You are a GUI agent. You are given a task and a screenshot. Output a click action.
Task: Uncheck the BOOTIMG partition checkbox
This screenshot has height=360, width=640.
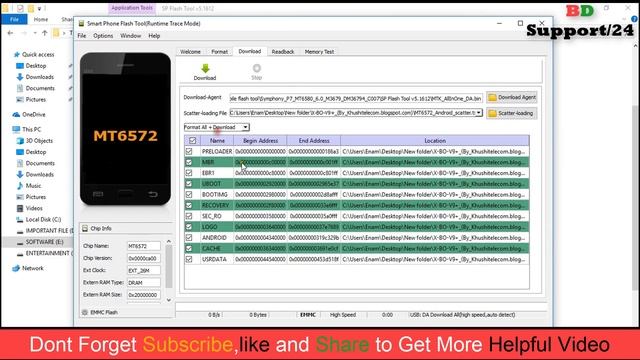189,195
